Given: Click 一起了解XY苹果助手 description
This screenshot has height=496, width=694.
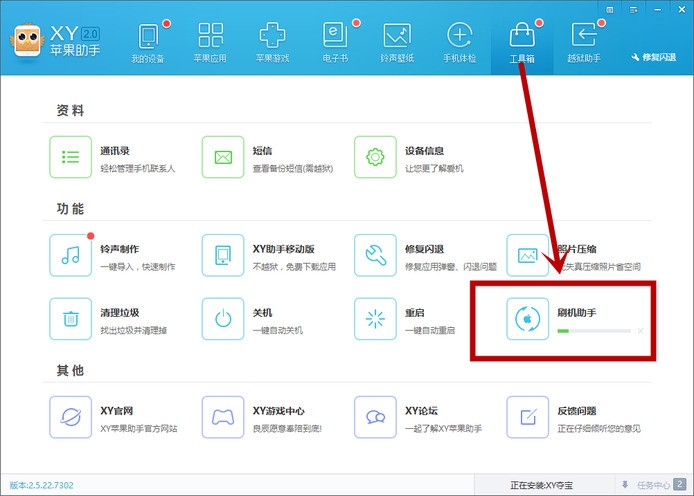Looking at the screenshot, I should tap(443, 429).
